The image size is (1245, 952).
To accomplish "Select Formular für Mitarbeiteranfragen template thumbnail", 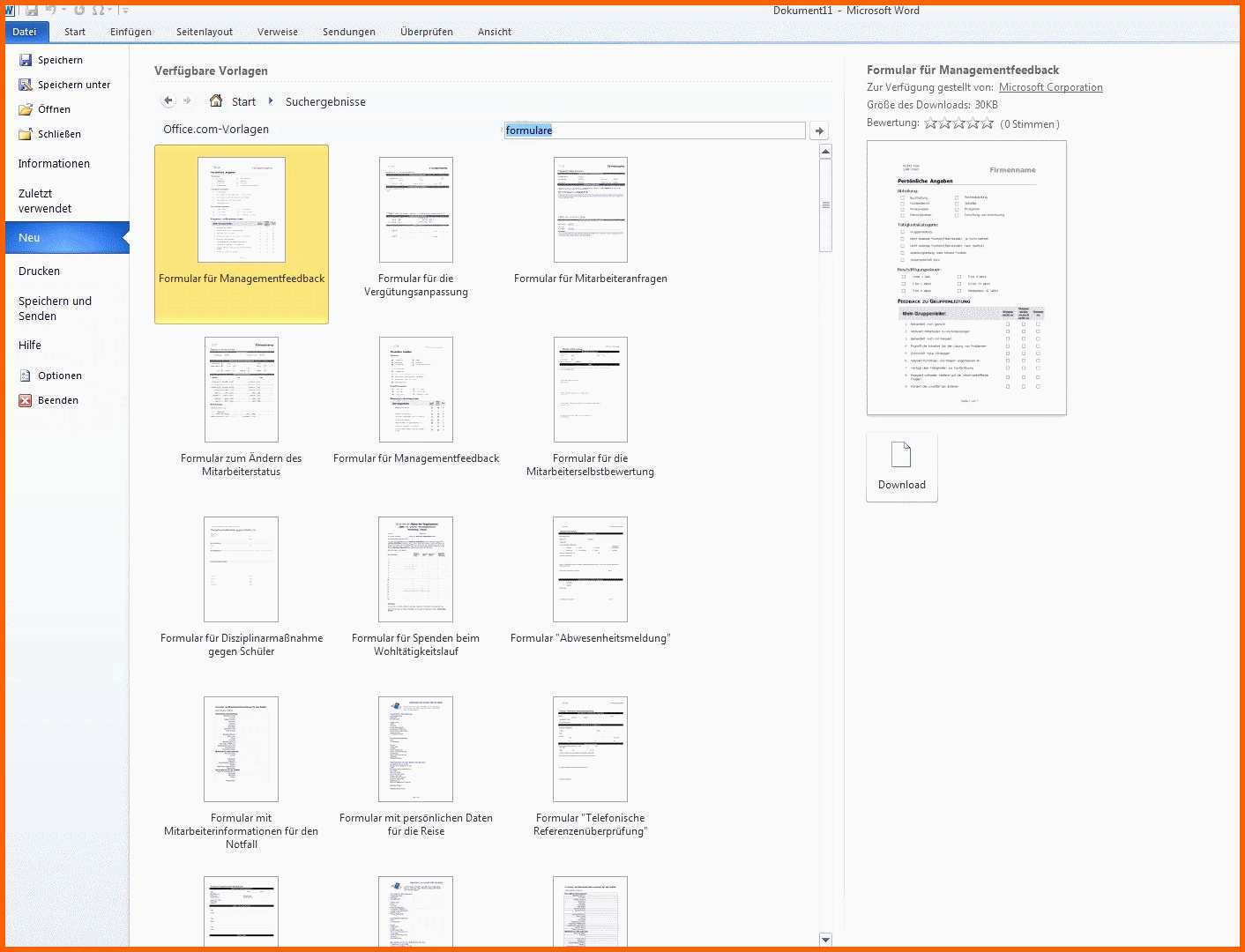I will tap(591, 210).
